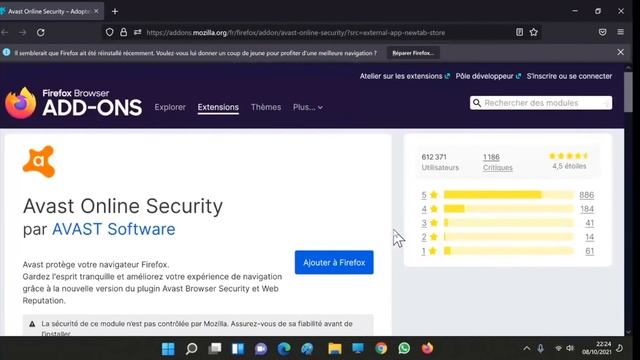The width and height of the screenshot is (640, 360).
Task: Click the permissions icon beside the padlock
Action: click(x=138, y=32)
